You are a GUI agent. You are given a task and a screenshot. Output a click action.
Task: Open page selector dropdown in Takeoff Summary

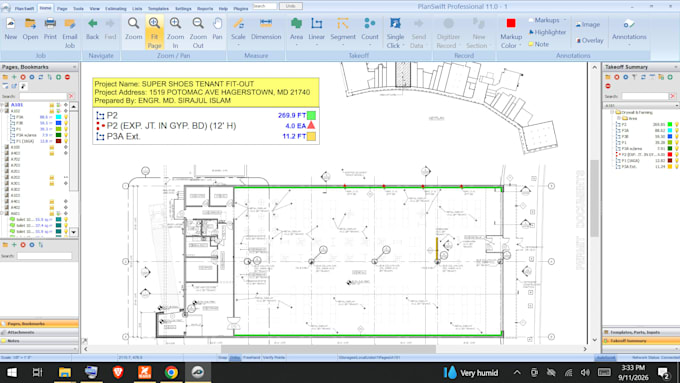click(677, 105)
